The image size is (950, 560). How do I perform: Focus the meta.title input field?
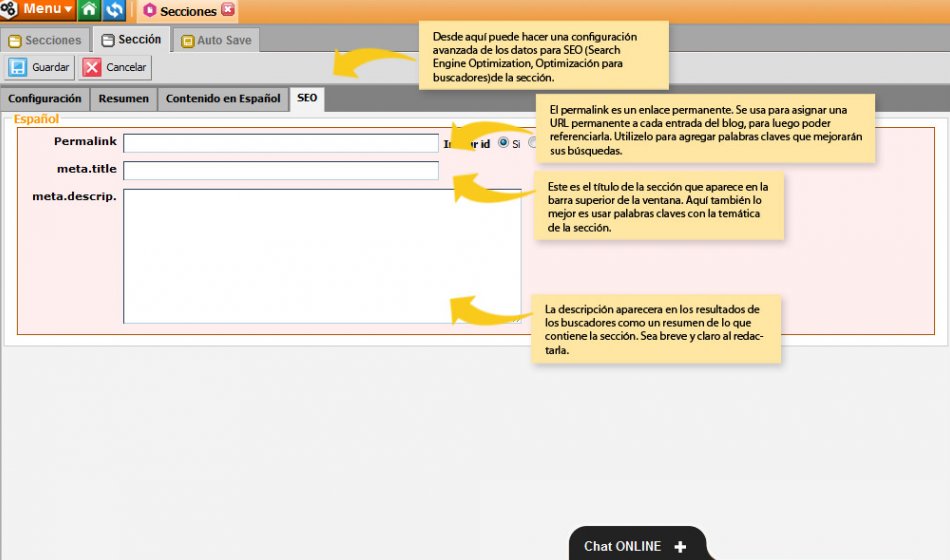click(x=281, y=170)
